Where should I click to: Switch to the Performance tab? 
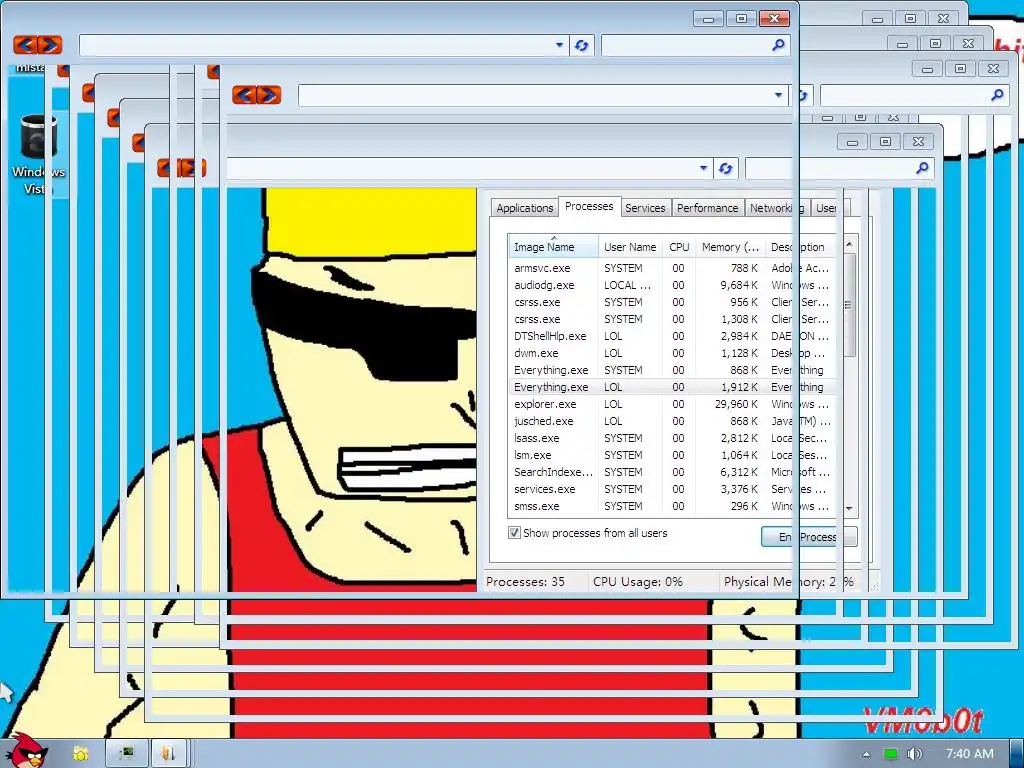pyautogui.click(x=707, y=208)
